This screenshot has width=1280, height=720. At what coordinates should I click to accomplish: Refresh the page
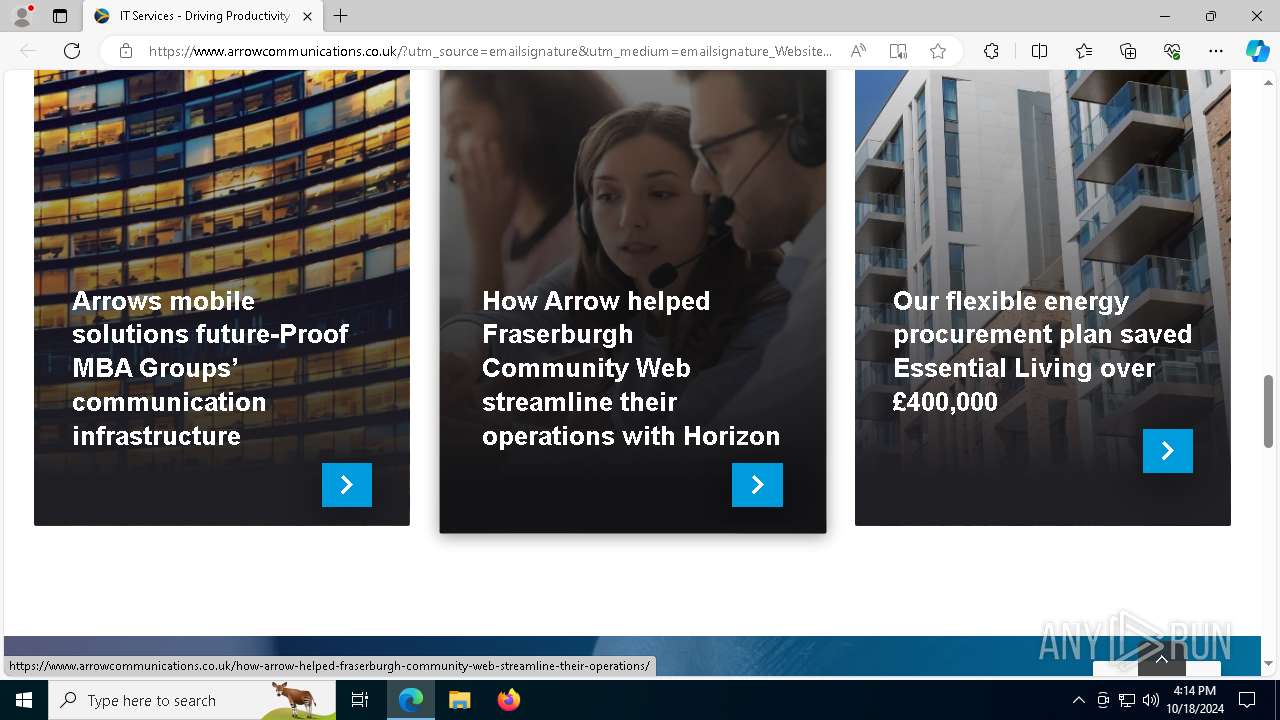[x=72, y=51]
